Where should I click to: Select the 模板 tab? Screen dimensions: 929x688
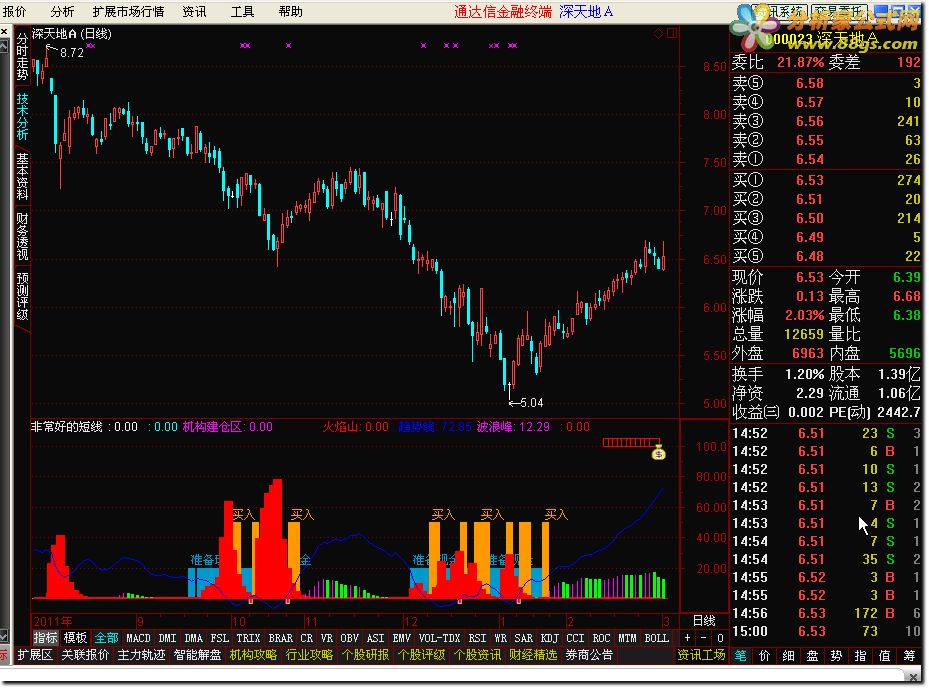pos(75,638)
